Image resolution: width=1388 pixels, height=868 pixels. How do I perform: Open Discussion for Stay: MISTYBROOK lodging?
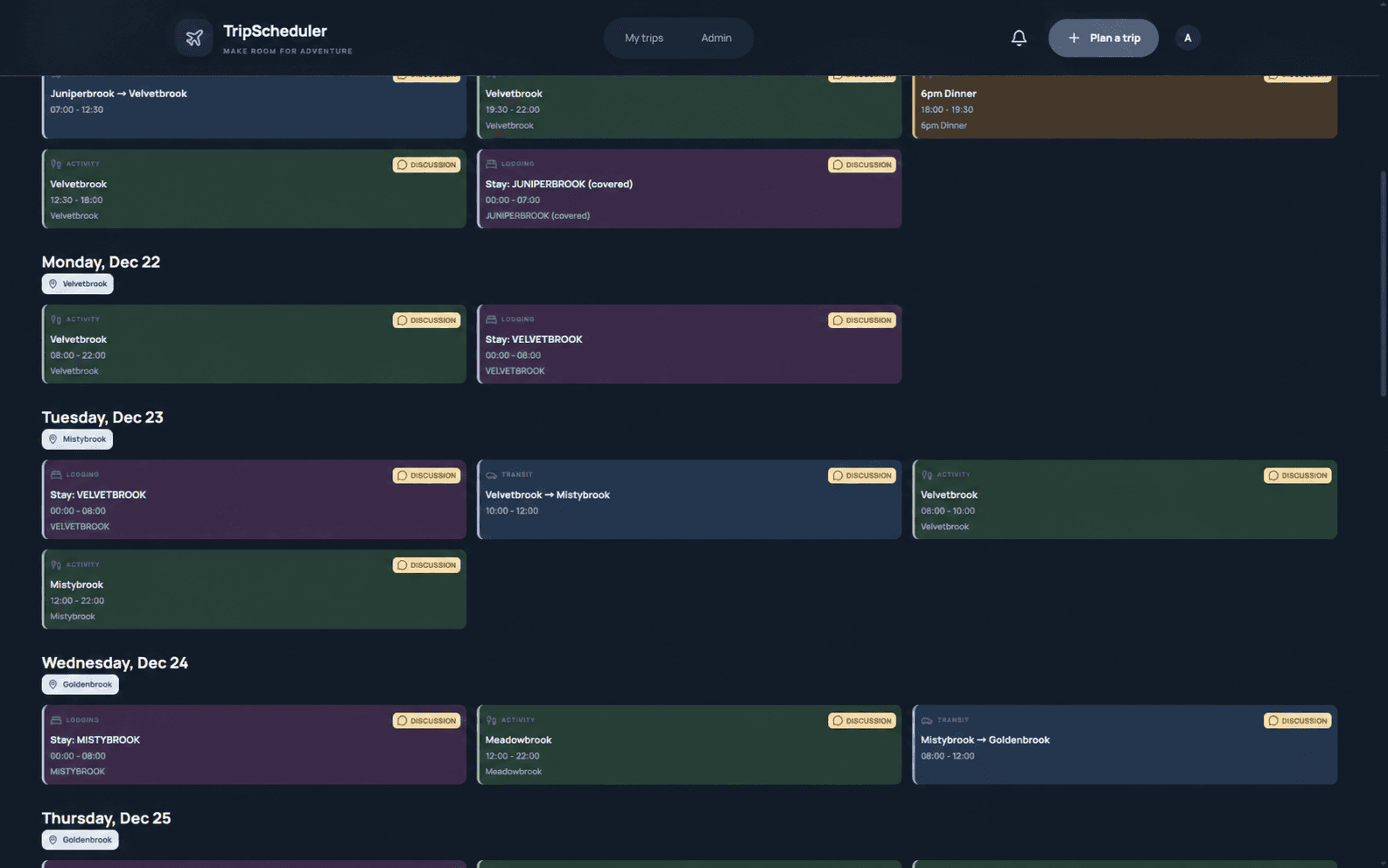point(426,721)
